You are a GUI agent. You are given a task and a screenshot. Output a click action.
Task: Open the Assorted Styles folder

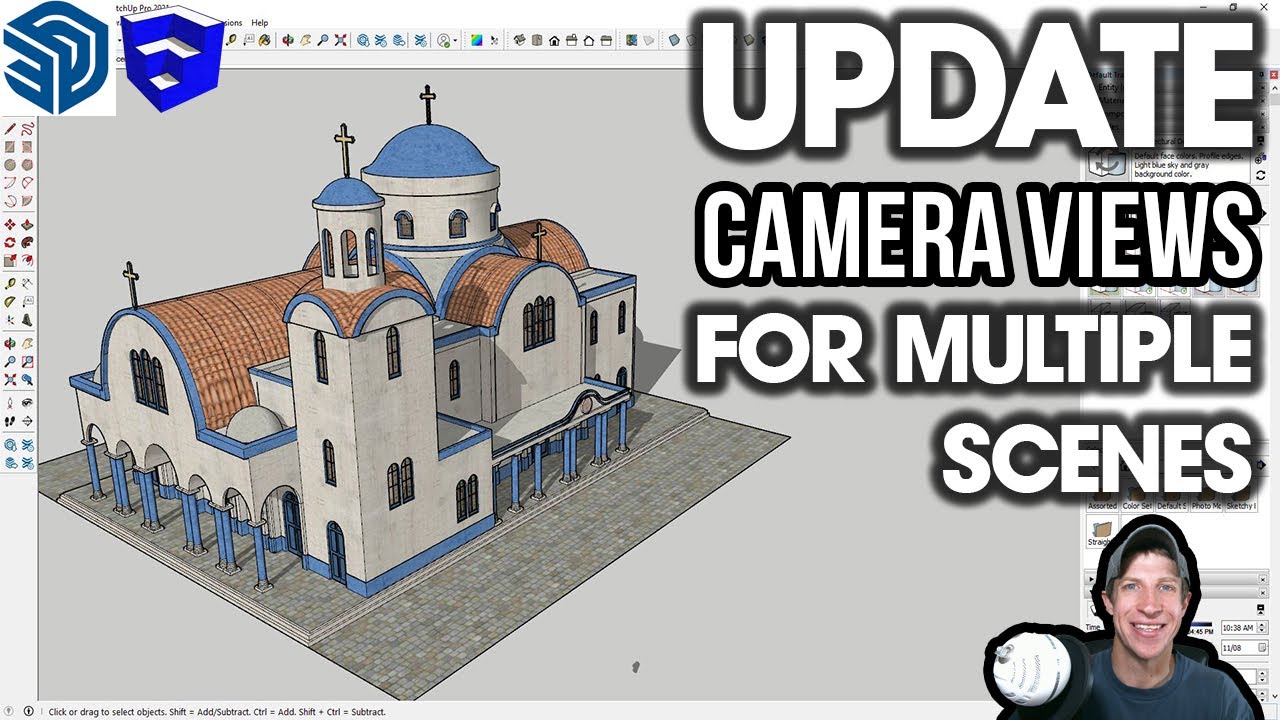(1103, 496)
